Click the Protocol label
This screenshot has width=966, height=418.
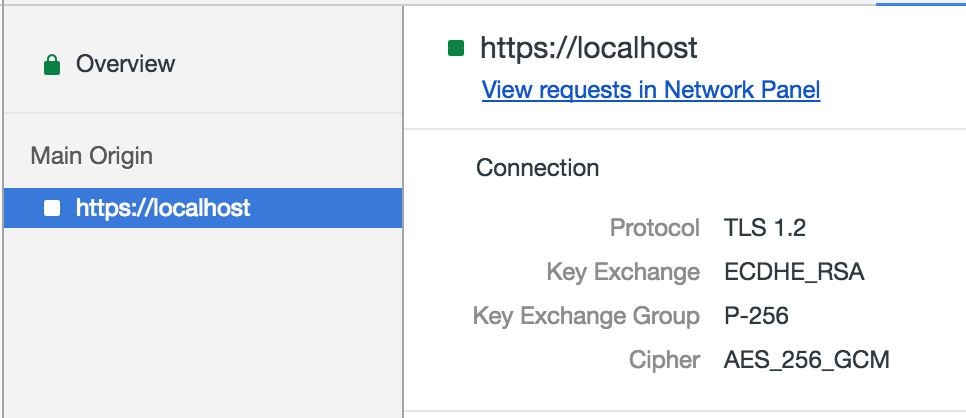coord(655,228)
